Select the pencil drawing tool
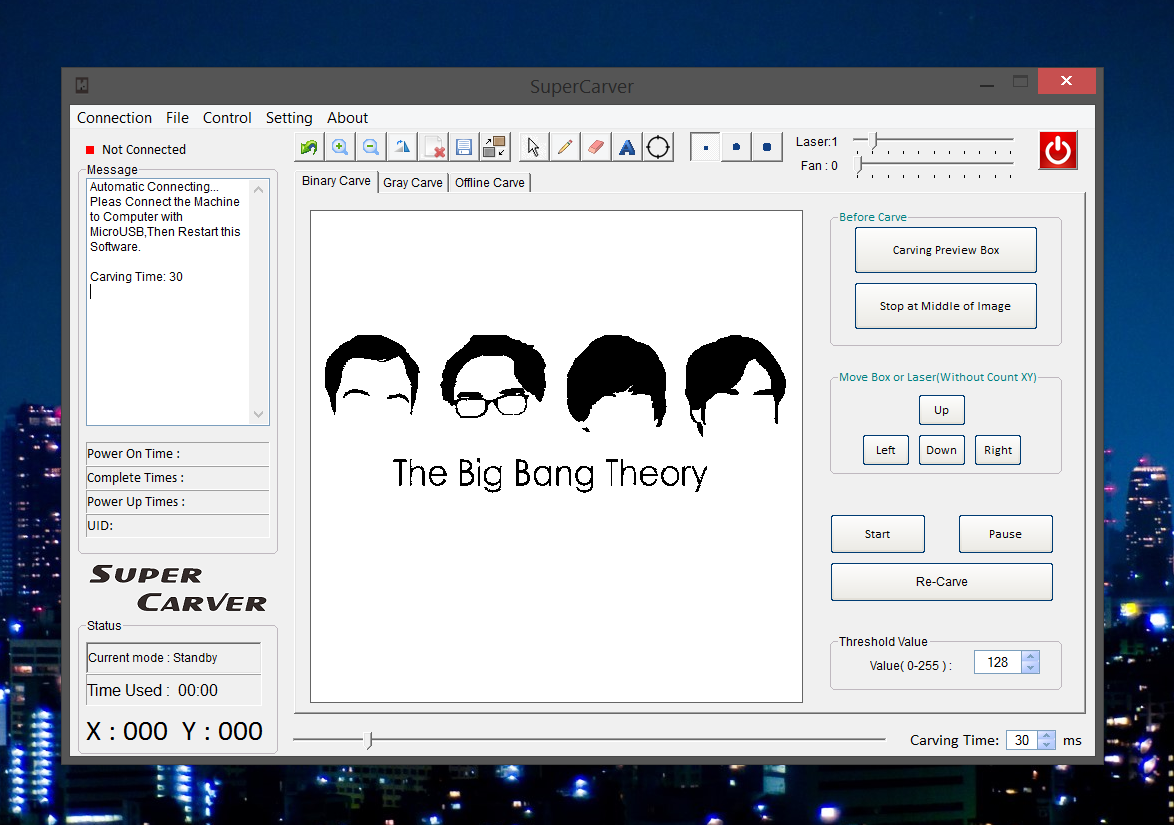This screenshot has width=1174, height=825. [x=565, y=147]
